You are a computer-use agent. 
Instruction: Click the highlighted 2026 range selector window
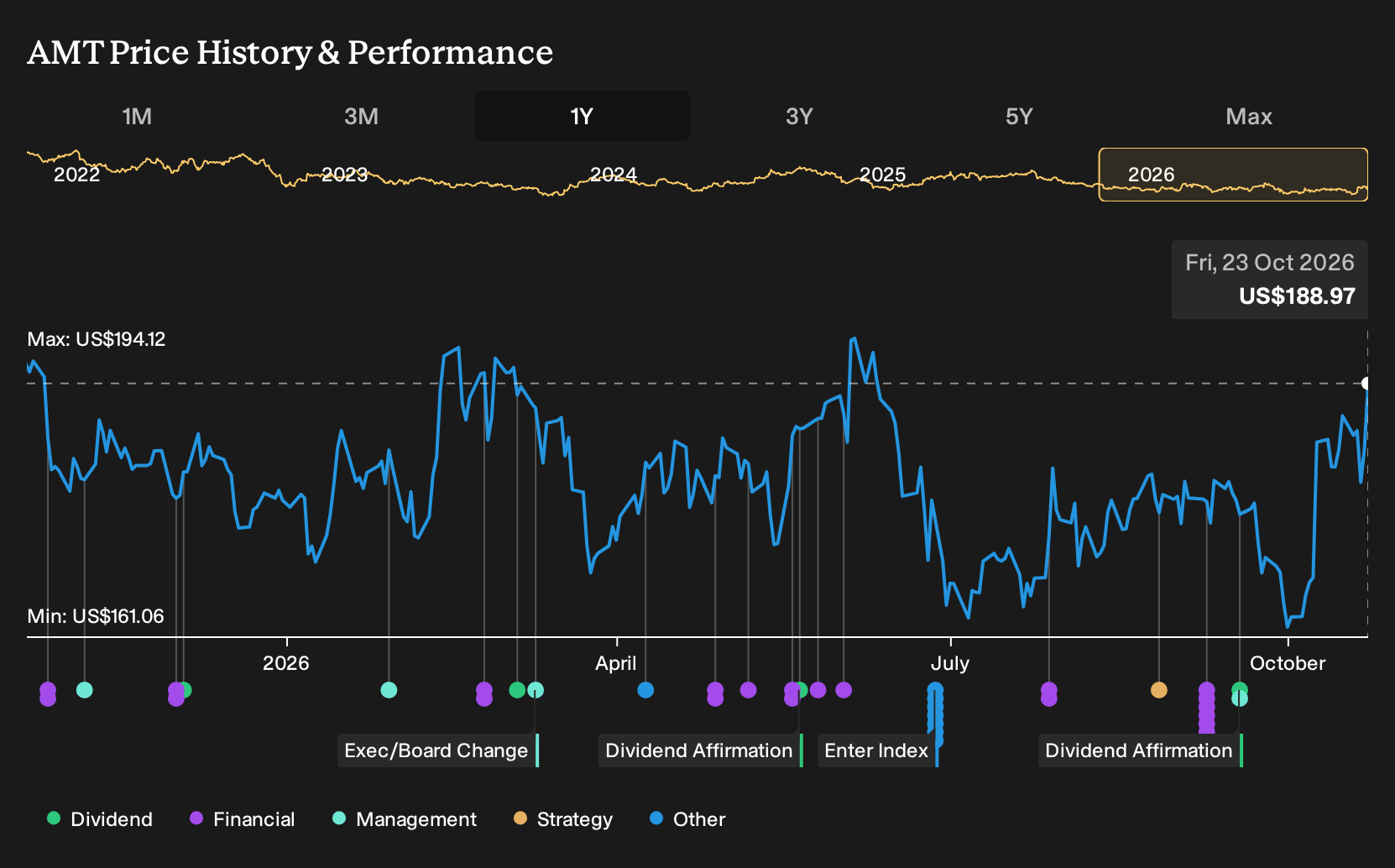pos(1233,175)
